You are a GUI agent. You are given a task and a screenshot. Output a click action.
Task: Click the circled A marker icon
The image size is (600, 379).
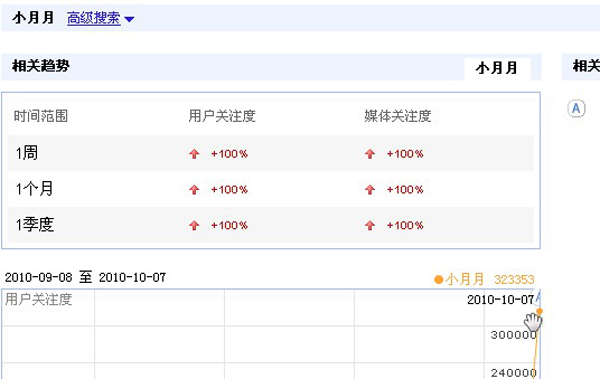point(576,109)
